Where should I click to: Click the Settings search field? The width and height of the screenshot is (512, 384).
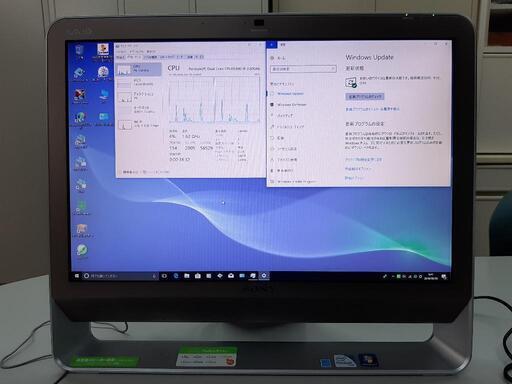tap(303, 69)
